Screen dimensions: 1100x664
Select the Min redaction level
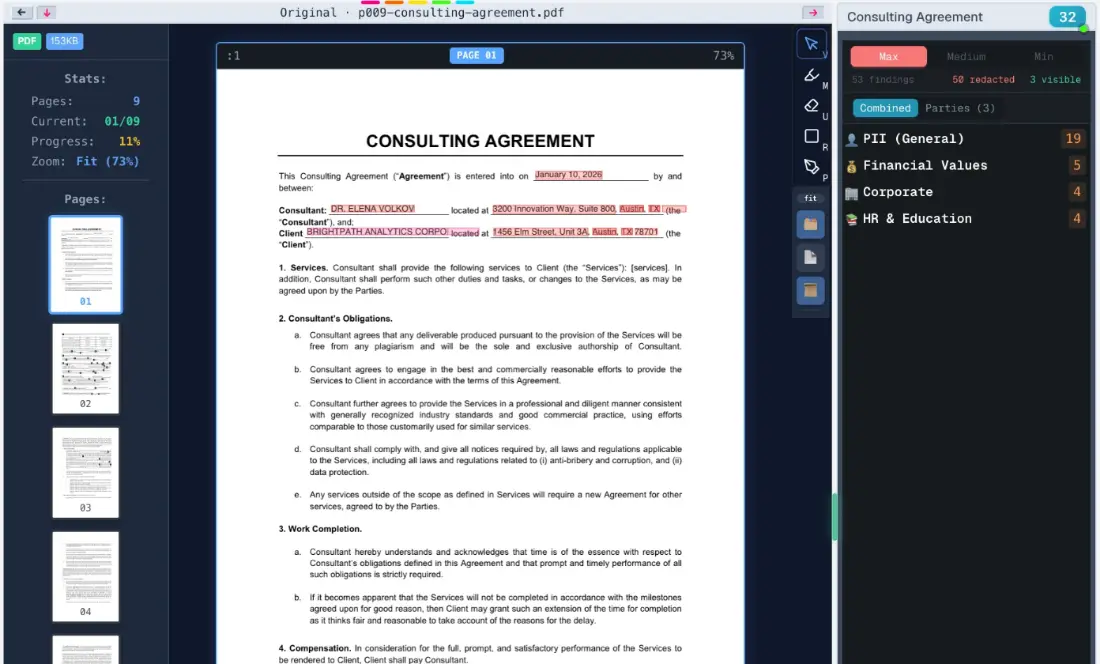pos(1043,56)
